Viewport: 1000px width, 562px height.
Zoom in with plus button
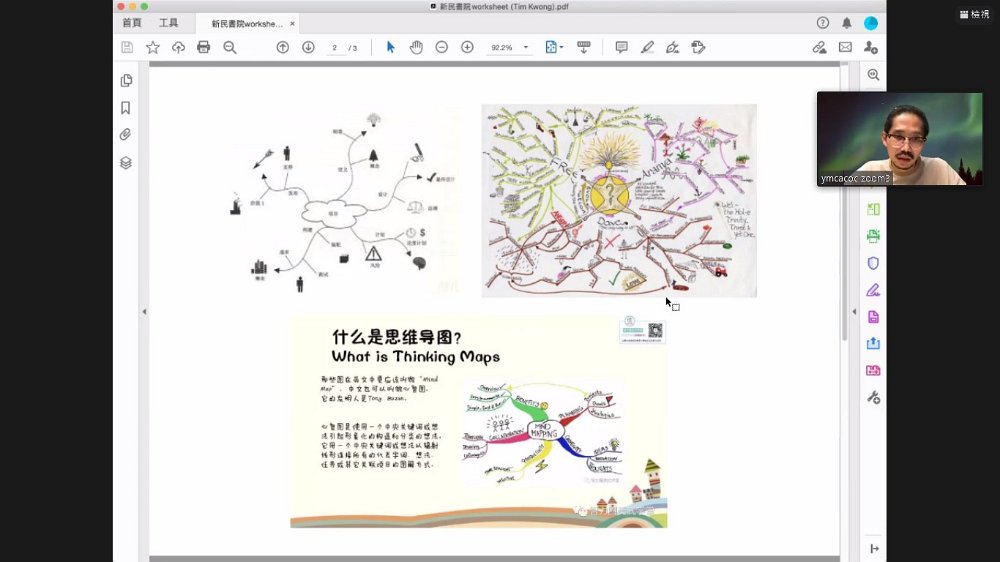(x=467, y=47)
